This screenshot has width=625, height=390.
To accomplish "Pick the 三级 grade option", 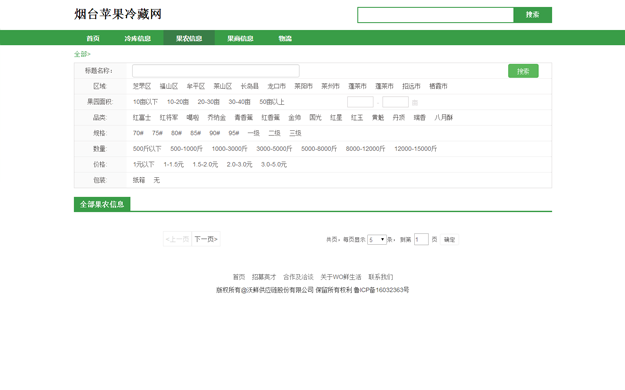I will (295, 133).
